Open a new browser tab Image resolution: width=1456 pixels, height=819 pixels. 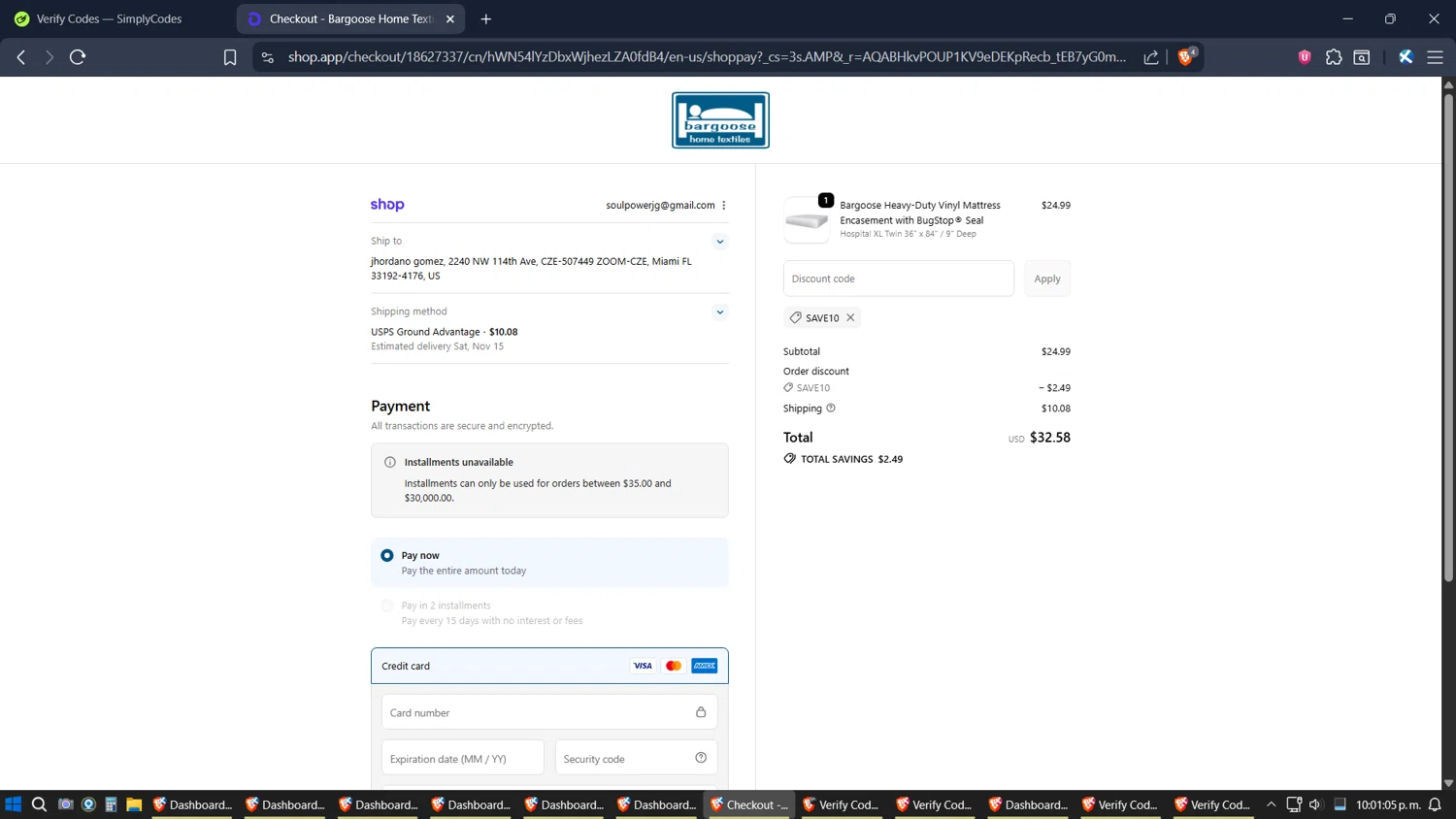[486, 18]
